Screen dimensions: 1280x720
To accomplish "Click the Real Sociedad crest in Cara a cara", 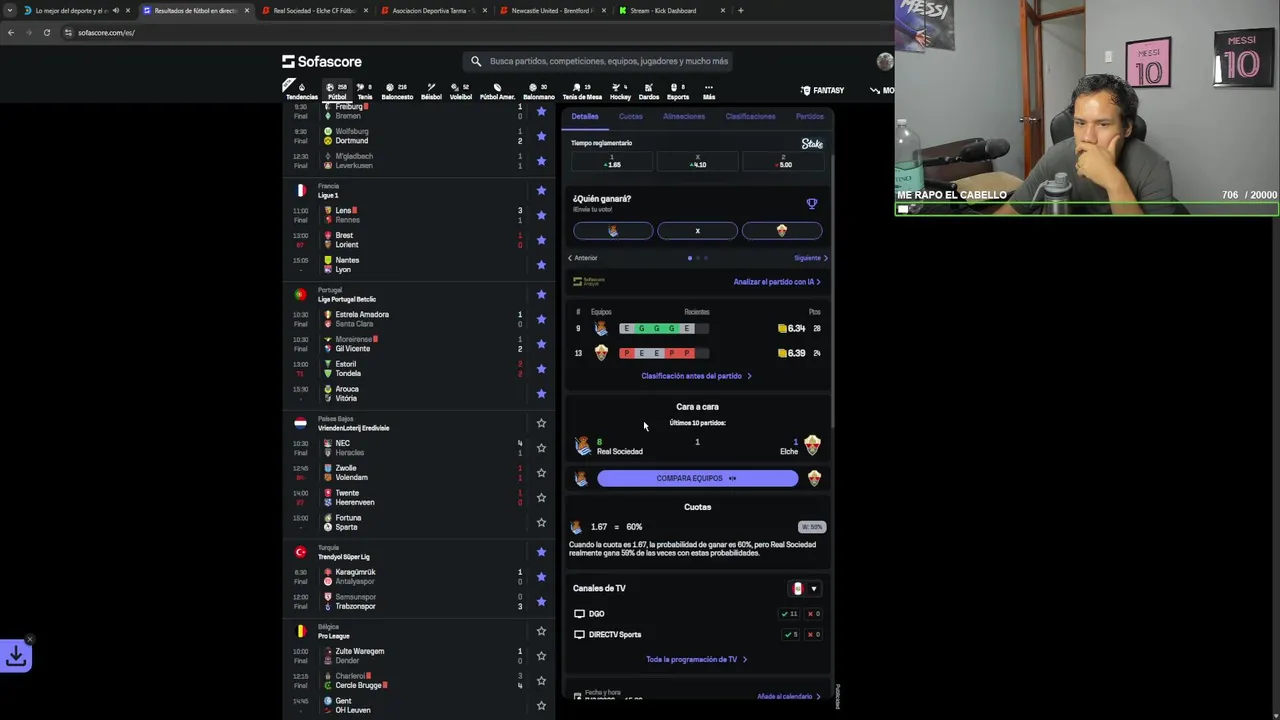I will [x=583, y=446].
